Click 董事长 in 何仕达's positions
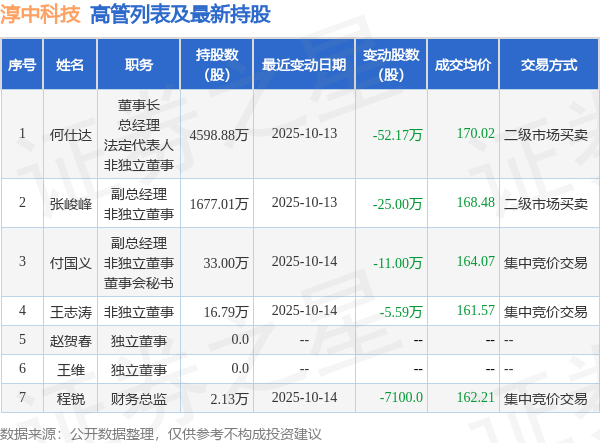The image size is (600, 443). point(139,105)
